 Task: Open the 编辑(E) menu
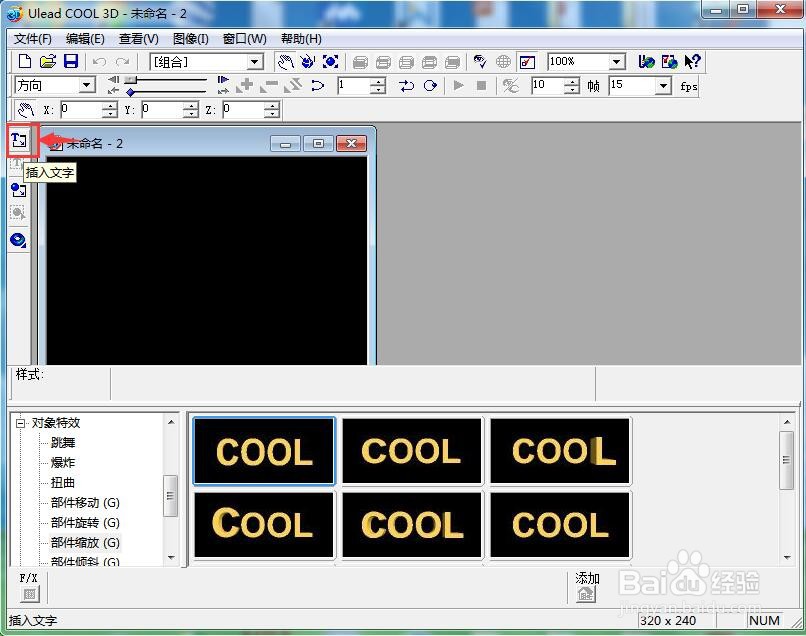tap(85, 39)
